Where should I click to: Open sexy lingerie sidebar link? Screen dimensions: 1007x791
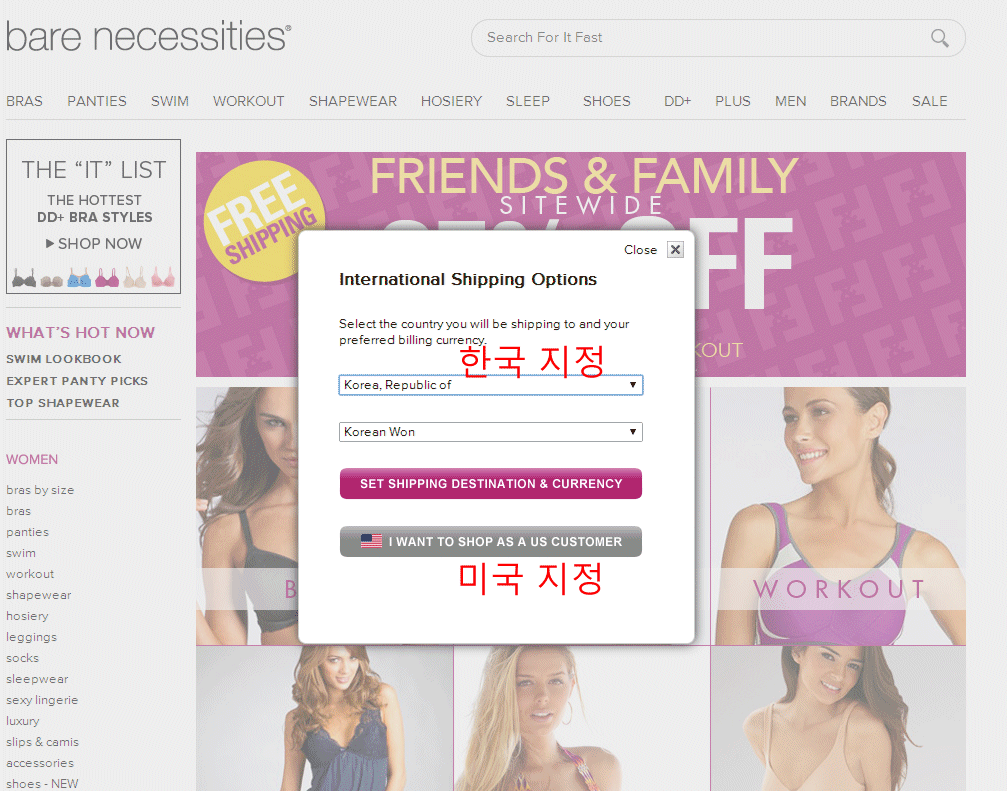coord(42,700)
